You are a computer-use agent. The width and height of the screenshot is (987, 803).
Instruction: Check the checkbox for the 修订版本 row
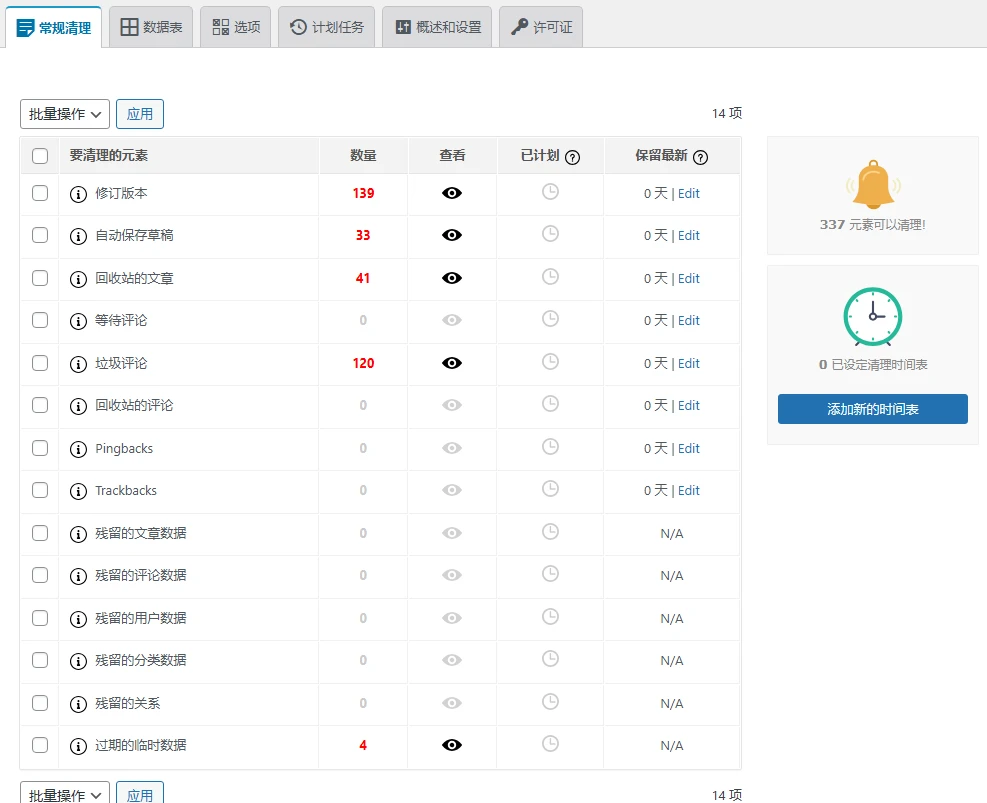(x=40, y=192)
